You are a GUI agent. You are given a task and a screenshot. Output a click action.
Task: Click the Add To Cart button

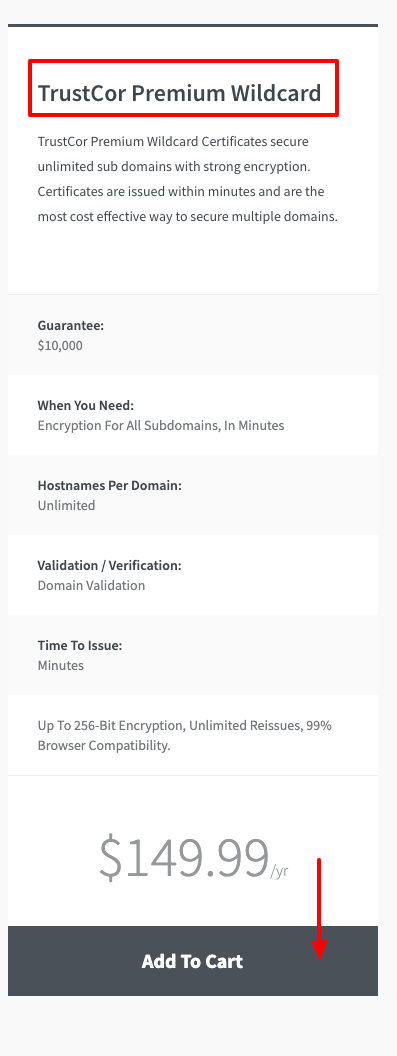(x=193, y=960)
